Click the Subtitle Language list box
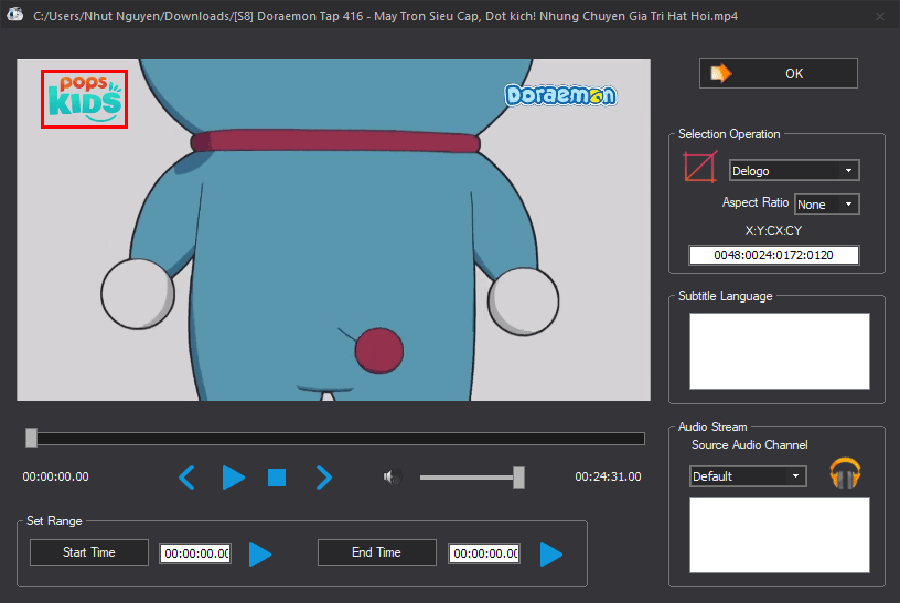Image resolution: width=900 pixels, height=603 pixels. point(779,351)
